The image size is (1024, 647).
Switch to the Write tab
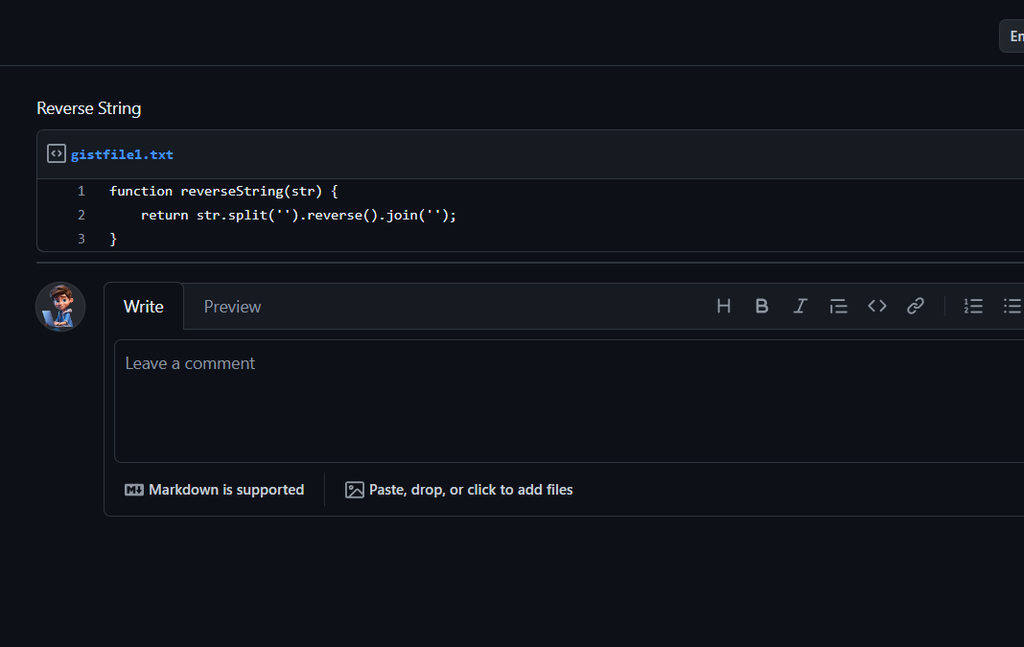pos(144,307)
